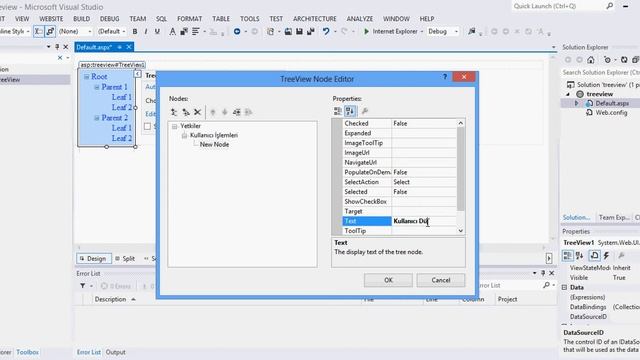Remove the selected node with the X icon
Viewport: 640px width, 360px height.
coord(198,112)
